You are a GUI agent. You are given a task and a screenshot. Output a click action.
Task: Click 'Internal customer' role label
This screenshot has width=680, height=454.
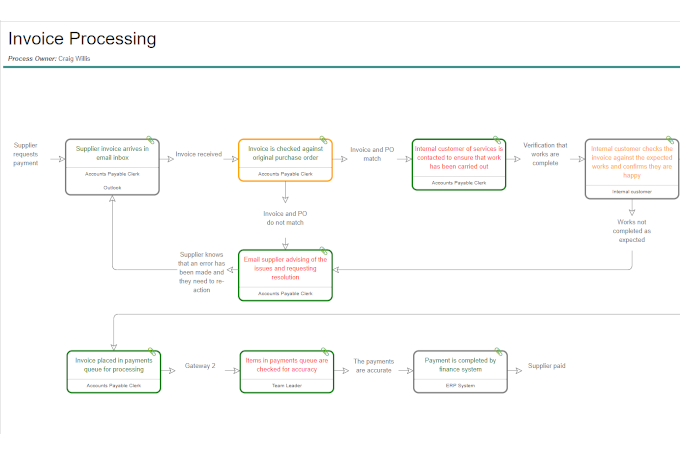point(632,192)
